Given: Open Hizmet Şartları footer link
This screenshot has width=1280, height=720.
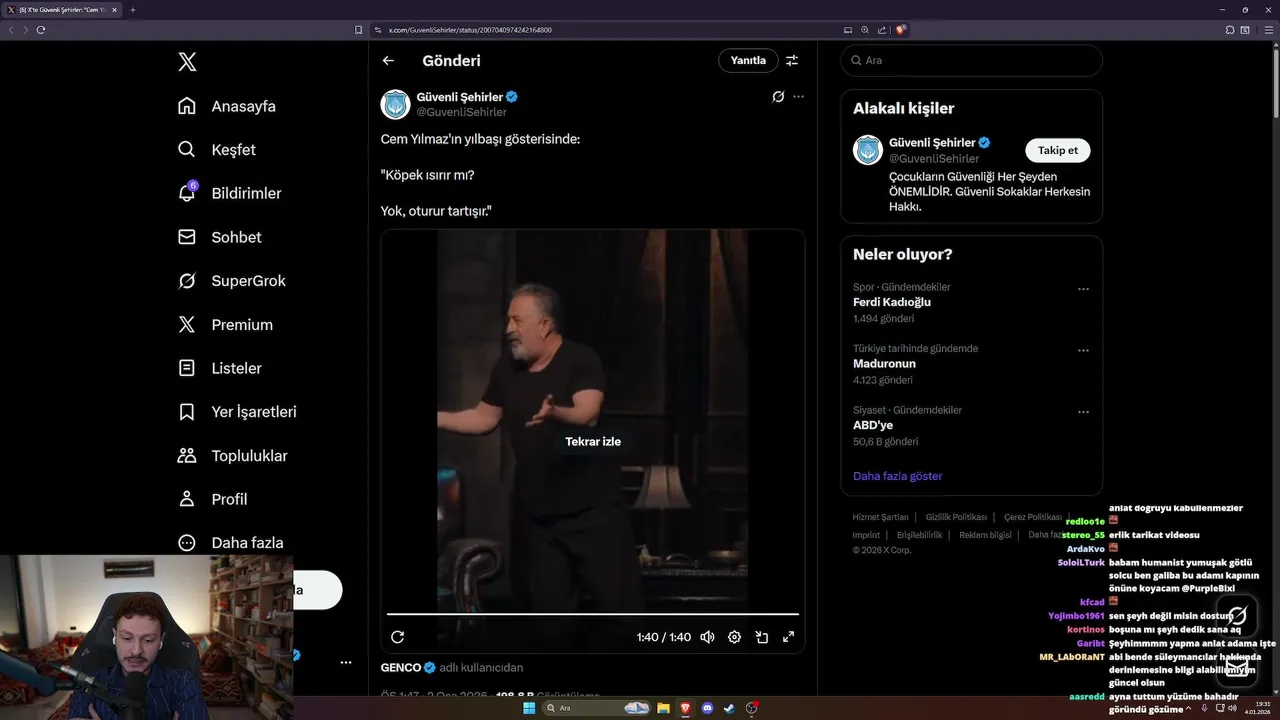Looking at the screenshot, I should [880, 517].
